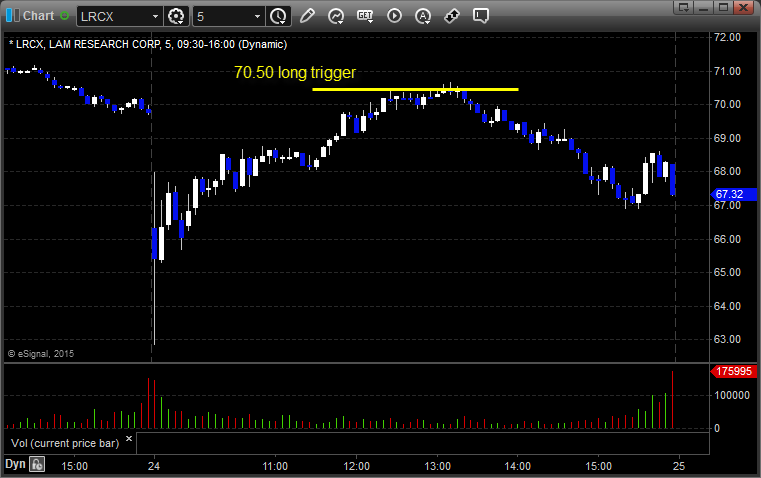Expand the LRCX symbol dropdown
The image size is (761, 478).
(155, 16)
